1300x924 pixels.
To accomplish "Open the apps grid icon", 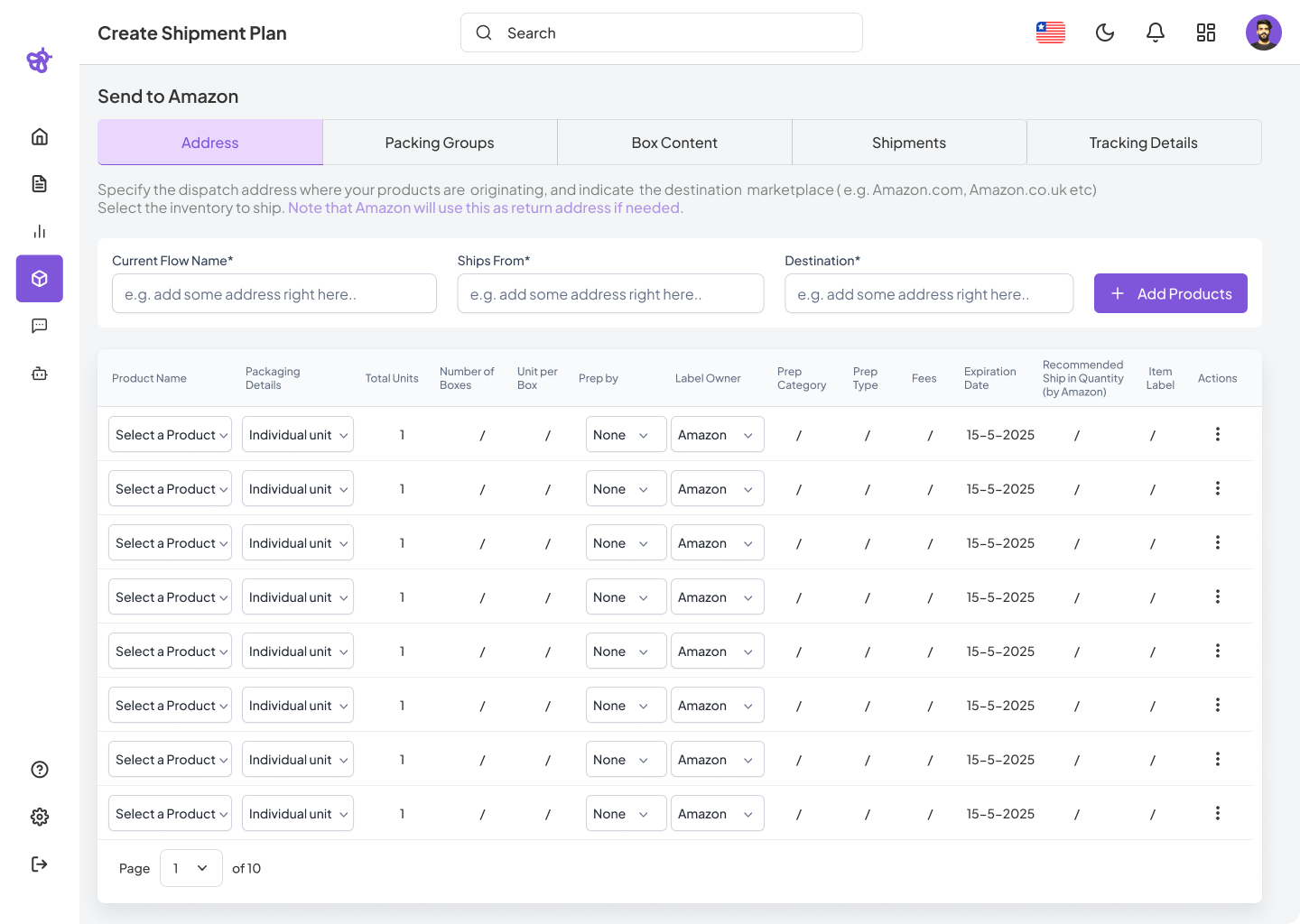I will [1206, 33].
